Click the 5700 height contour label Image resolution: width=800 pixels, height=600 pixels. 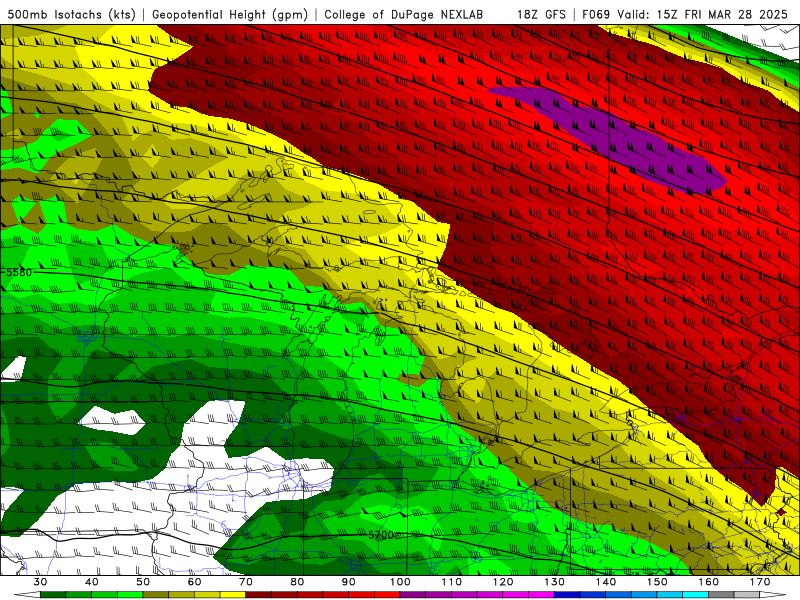[381, 535]
